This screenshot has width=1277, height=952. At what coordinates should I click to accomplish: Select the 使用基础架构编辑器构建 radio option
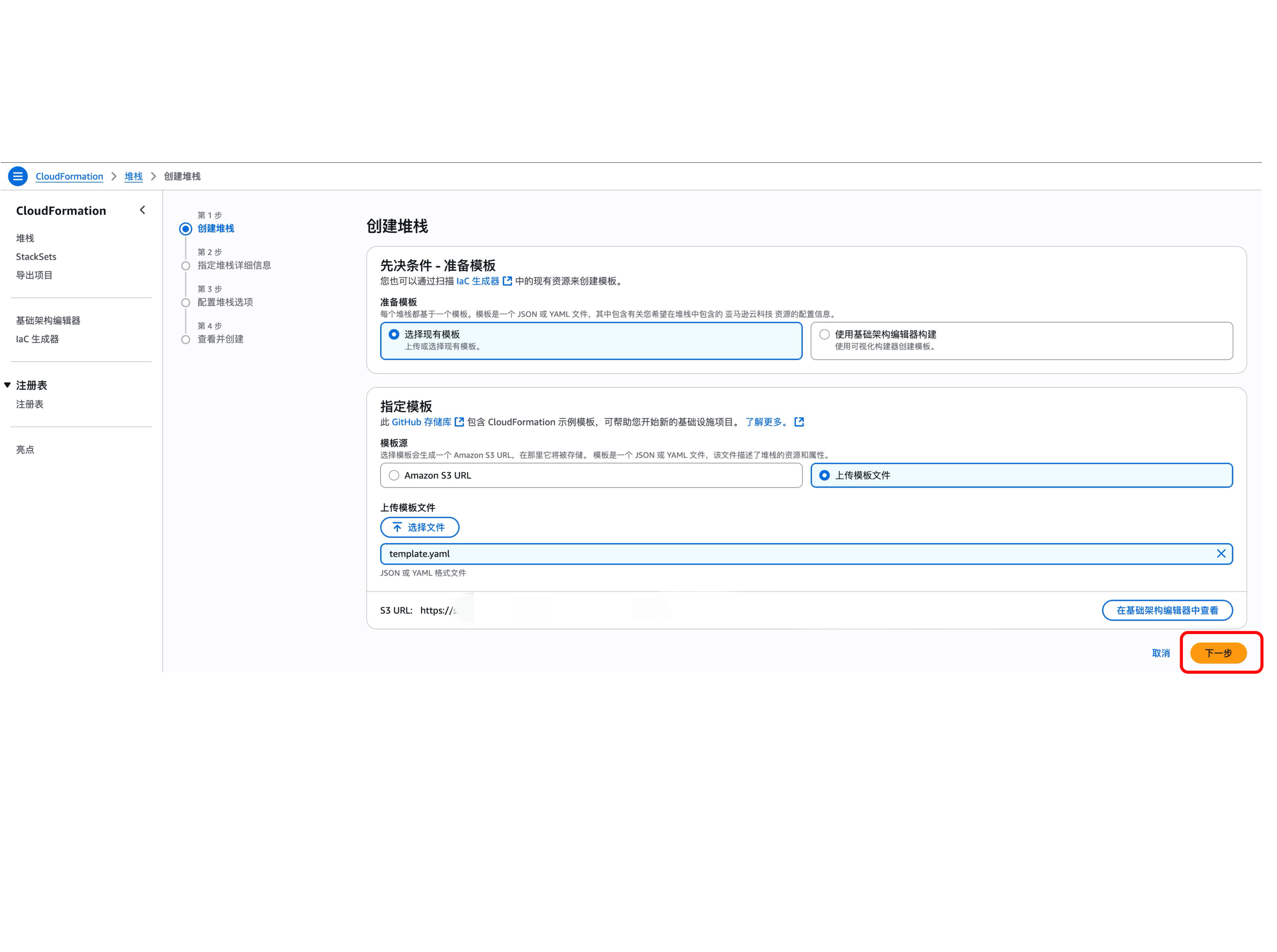coord(1022,341)
